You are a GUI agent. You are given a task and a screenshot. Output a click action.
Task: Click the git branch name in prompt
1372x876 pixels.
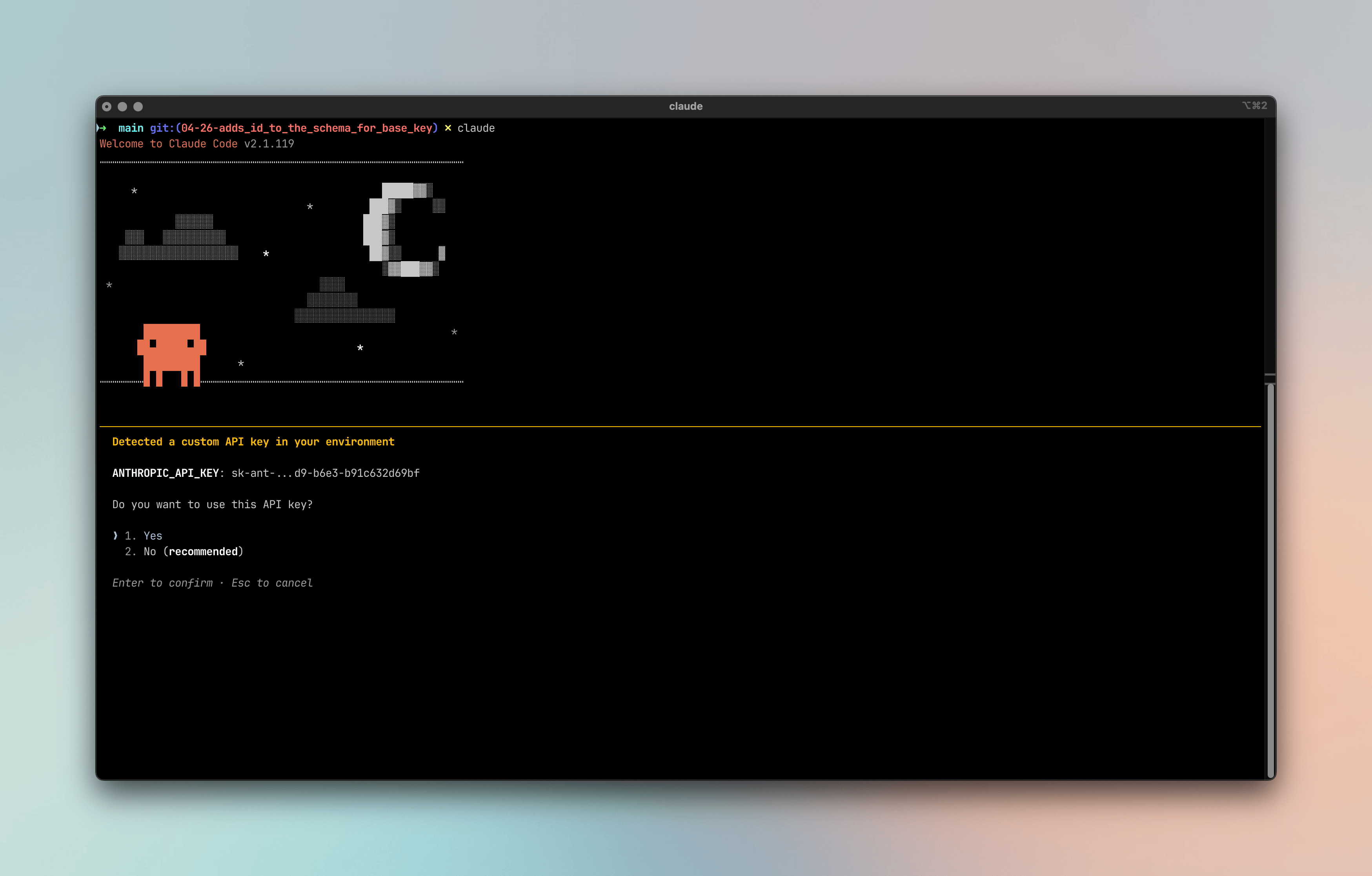click(307, 128)
